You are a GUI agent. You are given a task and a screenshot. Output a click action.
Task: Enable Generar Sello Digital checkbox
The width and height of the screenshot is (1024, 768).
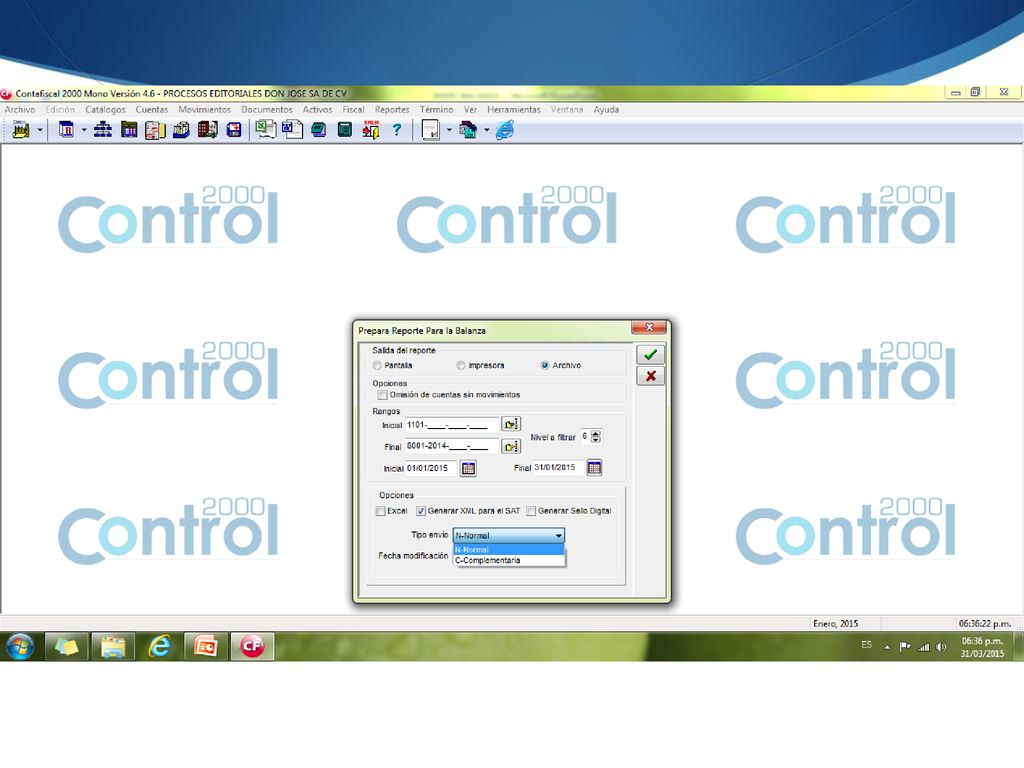click(x=531, y=511)
